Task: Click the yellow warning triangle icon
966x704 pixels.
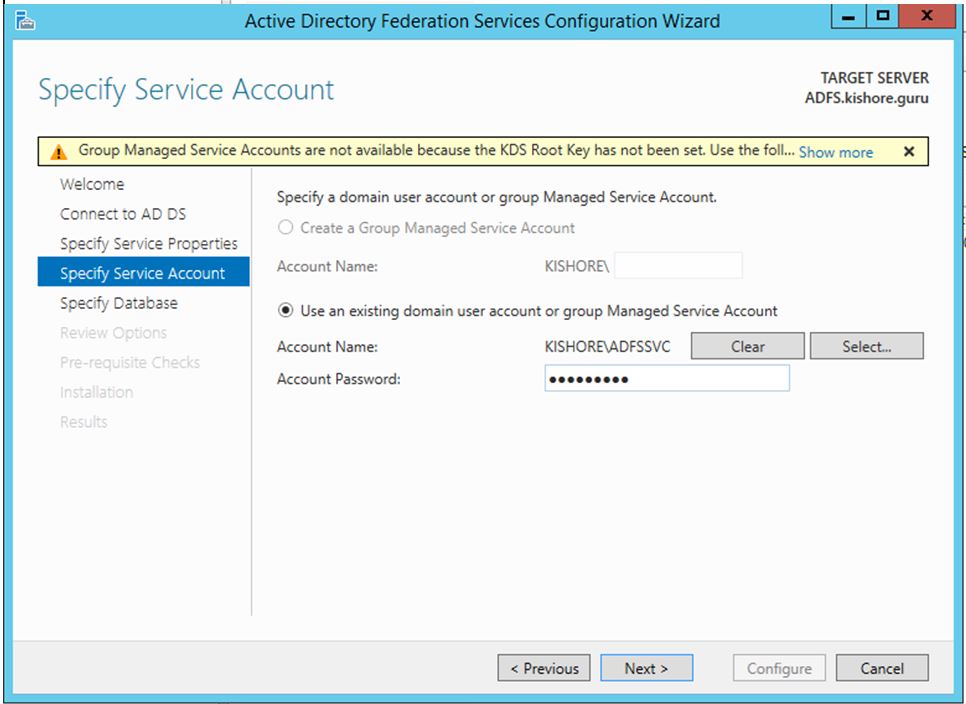Action: point(60,152)
